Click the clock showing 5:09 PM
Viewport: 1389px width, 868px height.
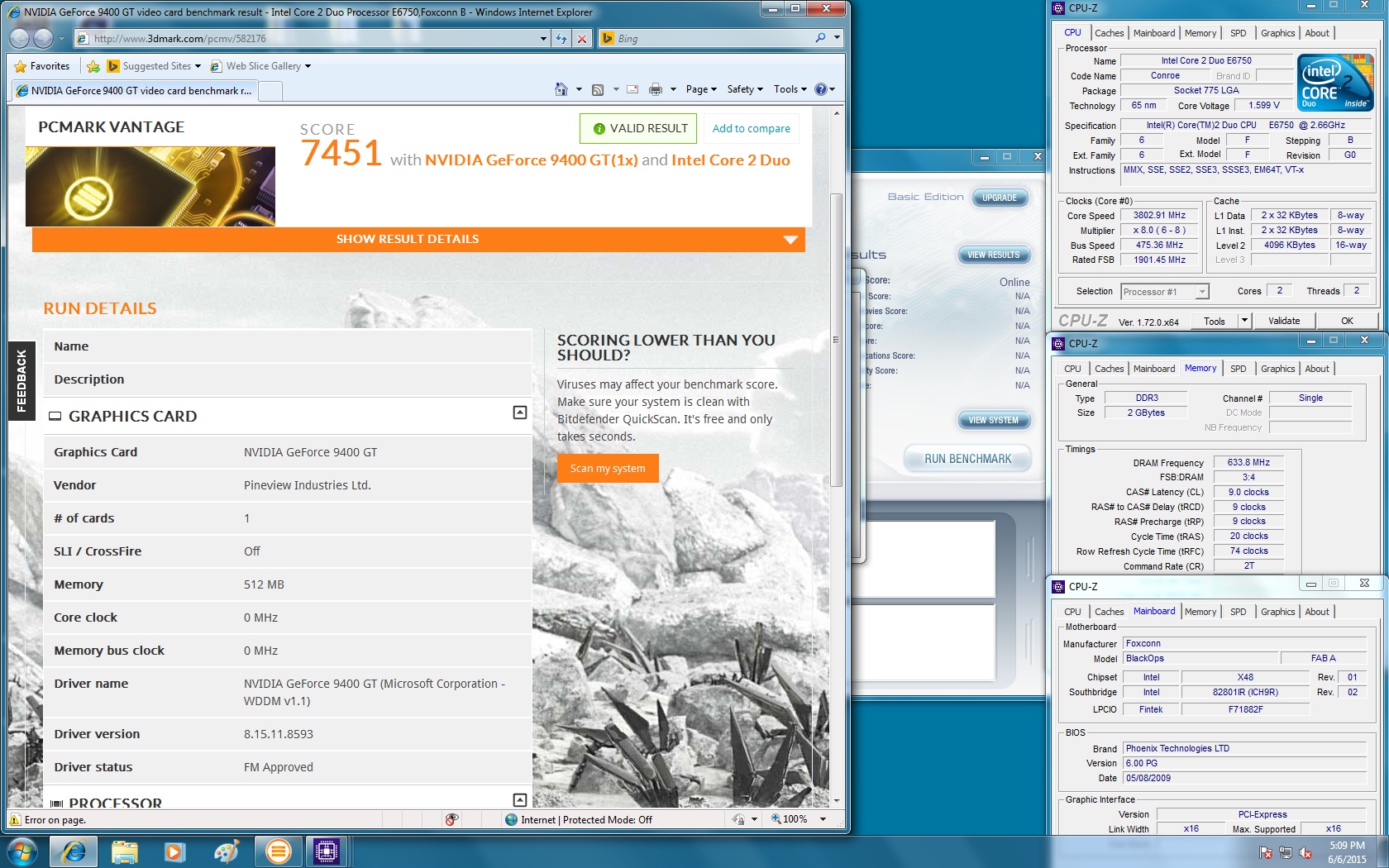(x=1347, y=846)
